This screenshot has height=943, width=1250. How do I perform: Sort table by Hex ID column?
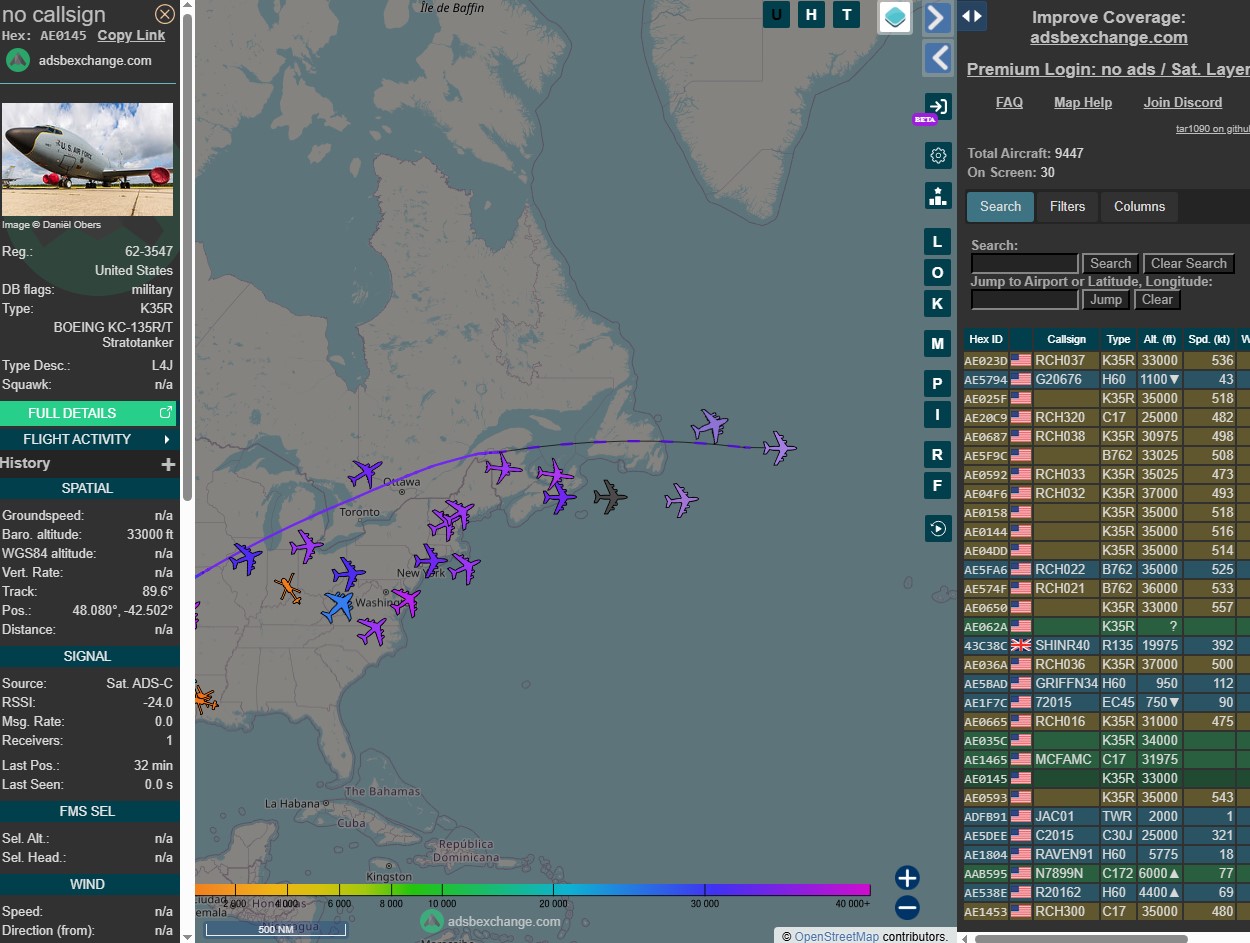click(x=986, y=339)
